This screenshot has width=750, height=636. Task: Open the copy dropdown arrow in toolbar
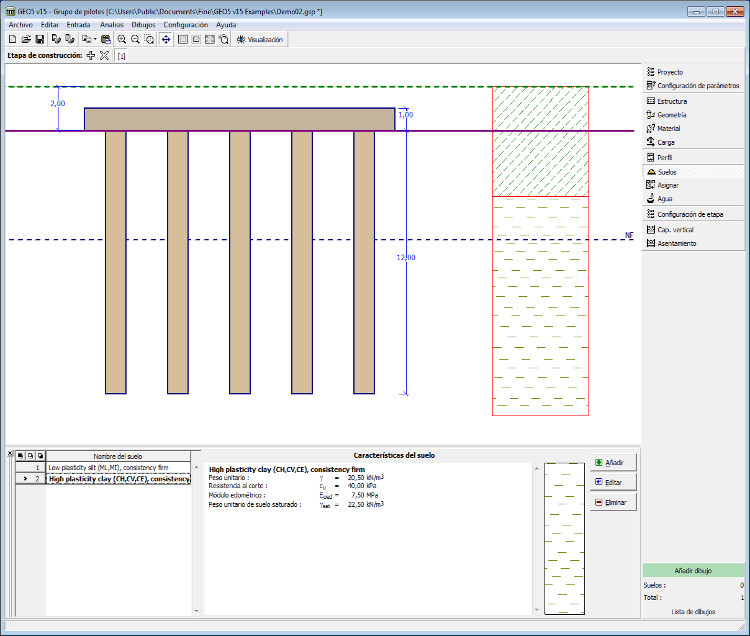(x=95, y=39)
